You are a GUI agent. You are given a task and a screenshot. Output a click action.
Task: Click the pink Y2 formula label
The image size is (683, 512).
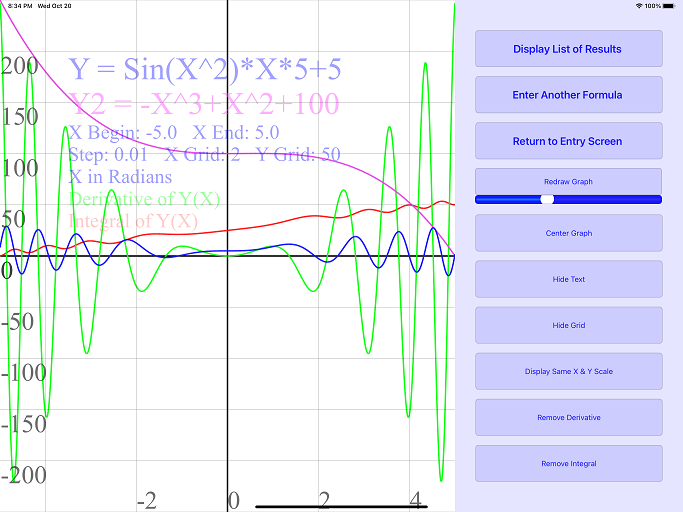[204, 103]
